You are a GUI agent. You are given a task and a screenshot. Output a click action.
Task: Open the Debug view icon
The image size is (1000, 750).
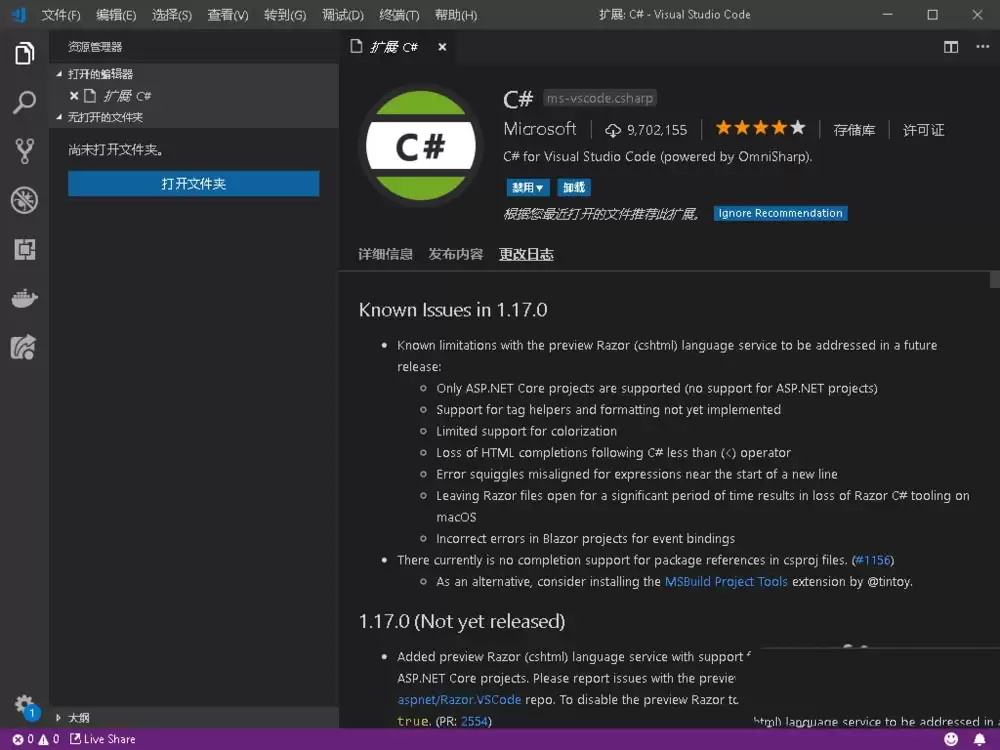[24, 200]
